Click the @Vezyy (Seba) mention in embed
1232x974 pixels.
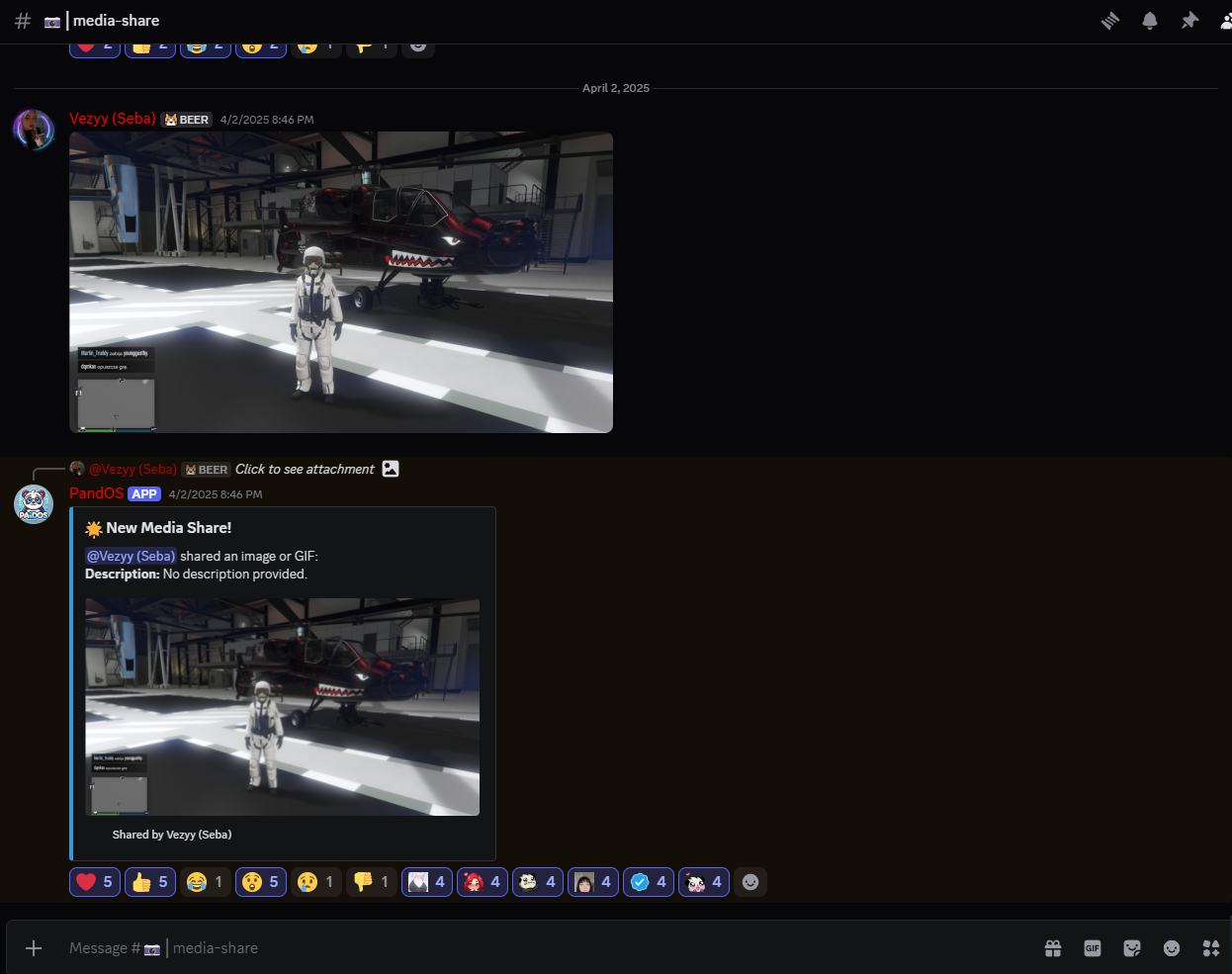[x=131, y=556]
